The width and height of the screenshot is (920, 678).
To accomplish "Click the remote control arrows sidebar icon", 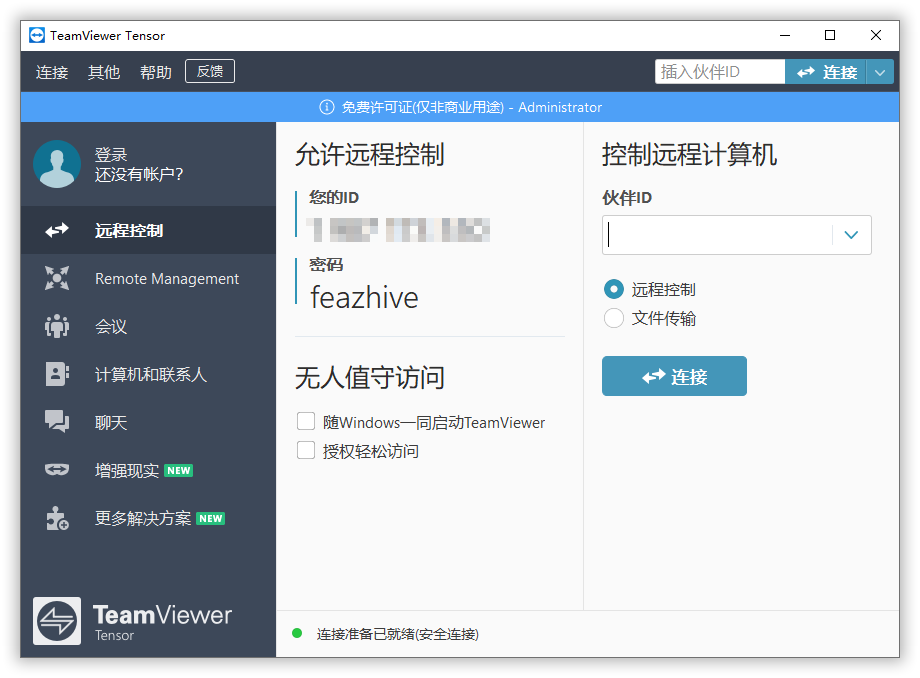I will coord(57,230).
